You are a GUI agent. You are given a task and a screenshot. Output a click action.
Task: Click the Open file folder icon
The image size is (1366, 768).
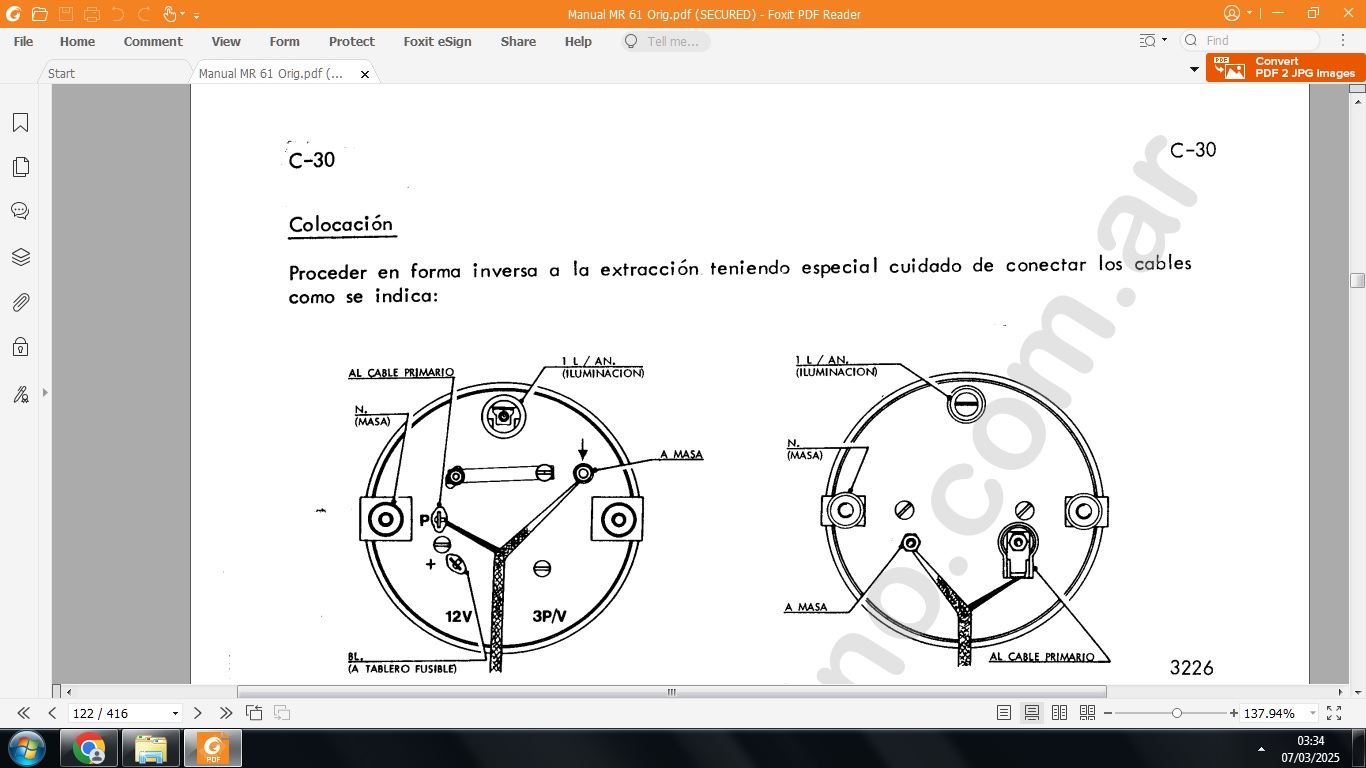tap(39, 14)
